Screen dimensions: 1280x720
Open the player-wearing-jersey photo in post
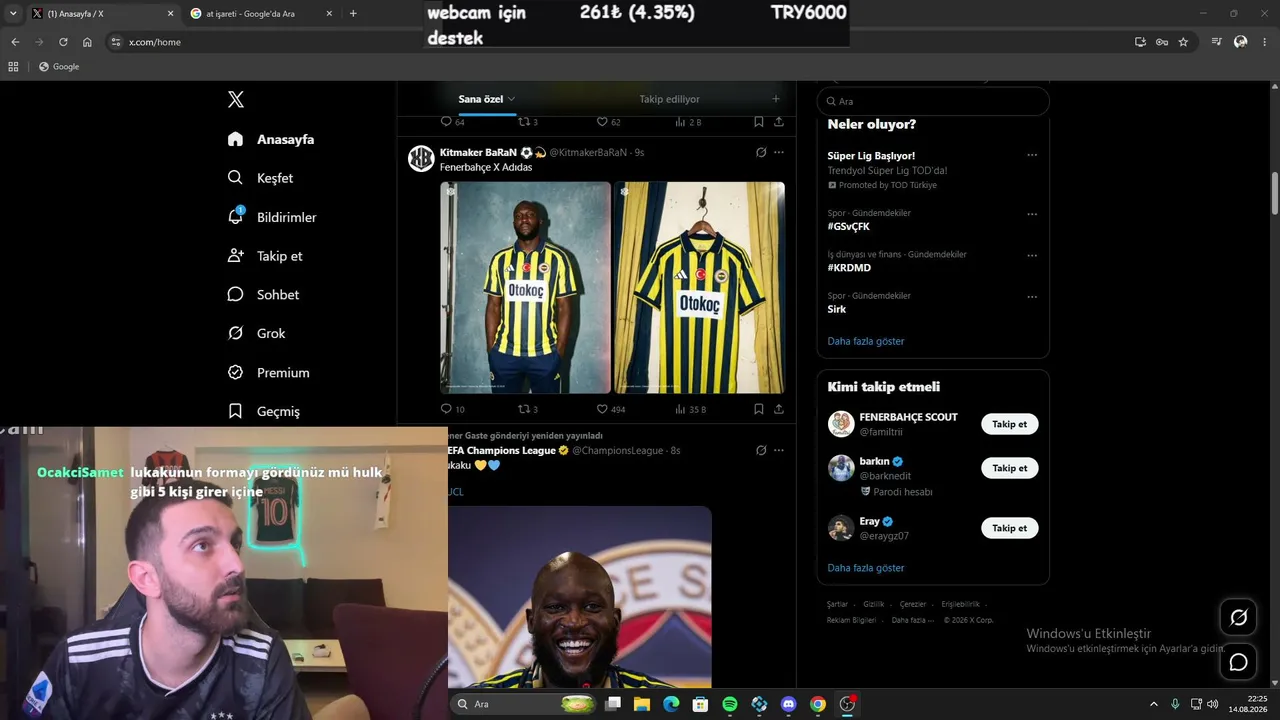pos(525,288)
